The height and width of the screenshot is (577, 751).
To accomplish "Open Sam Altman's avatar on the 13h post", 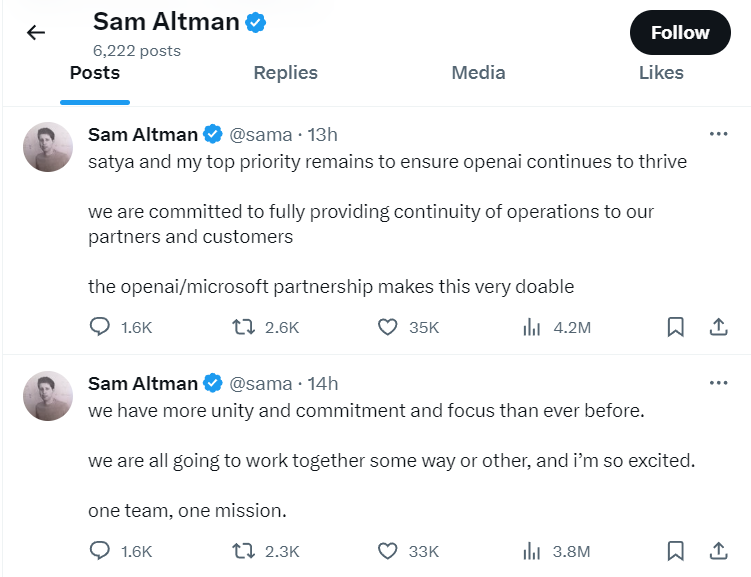I will tap(48, 147).
